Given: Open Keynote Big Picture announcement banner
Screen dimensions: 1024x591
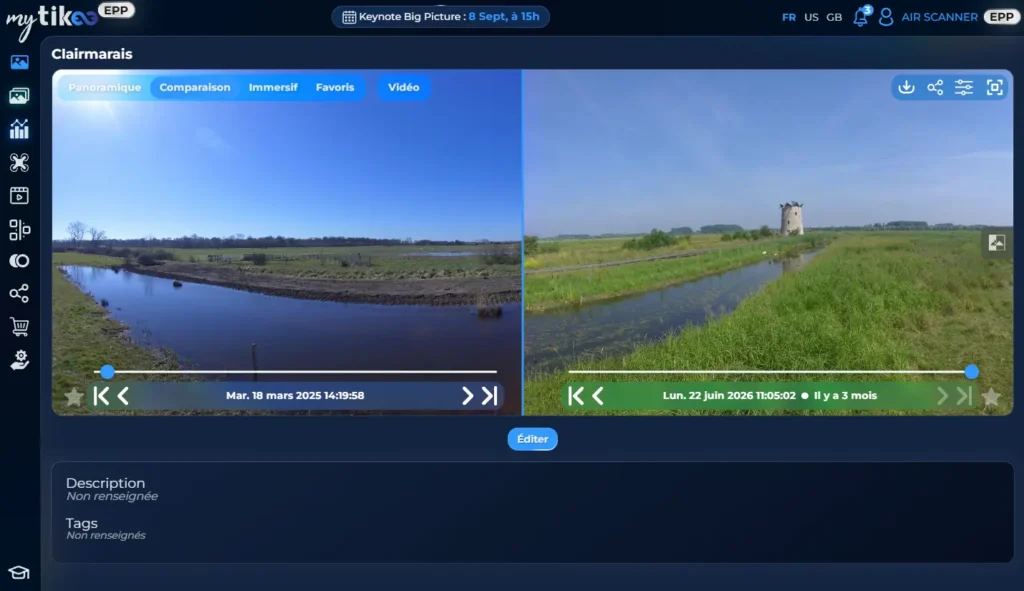Looking at the screenshot, I should click(x=441, y=17).
